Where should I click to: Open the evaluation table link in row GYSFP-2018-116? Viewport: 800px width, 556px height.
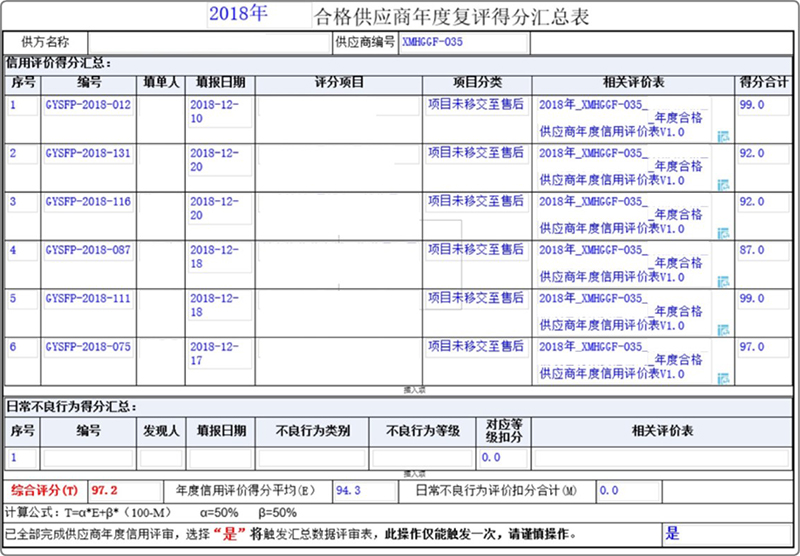(623, 215)
